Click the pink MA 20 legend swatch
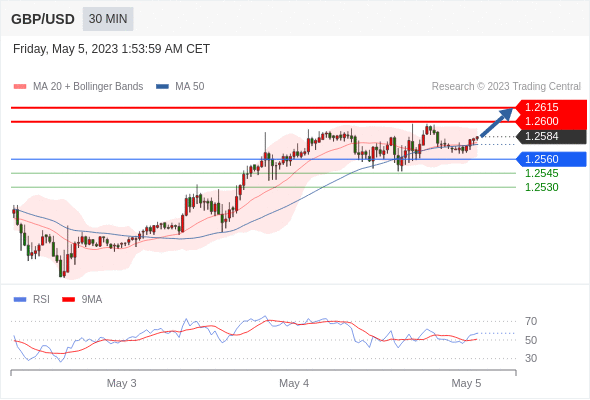 coord(20,87)
